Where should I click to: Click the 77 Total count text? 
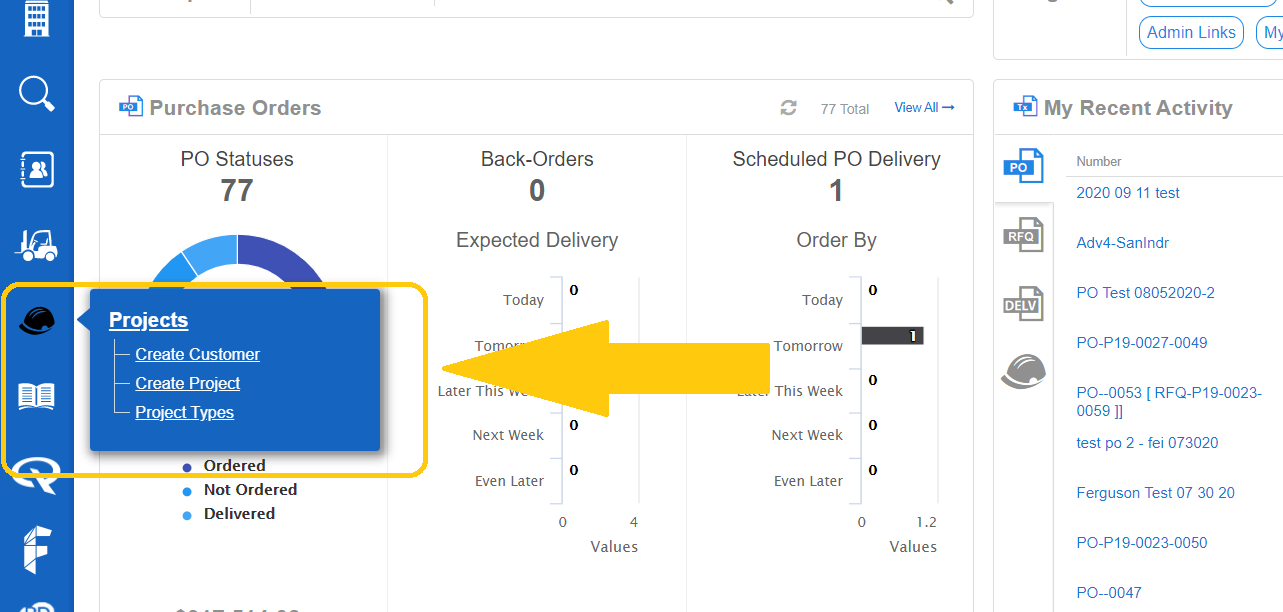[845, 108]
